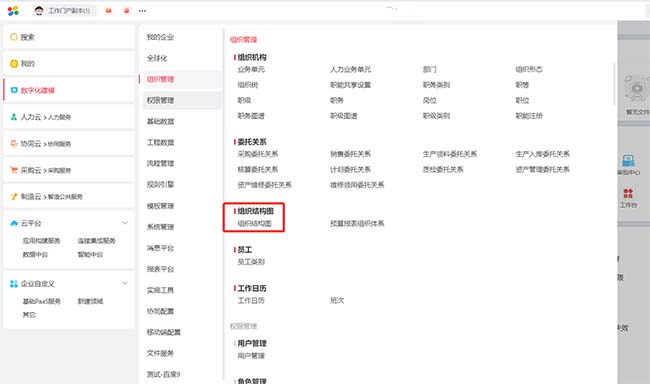Select 协同配置 in the middle list

160,311
